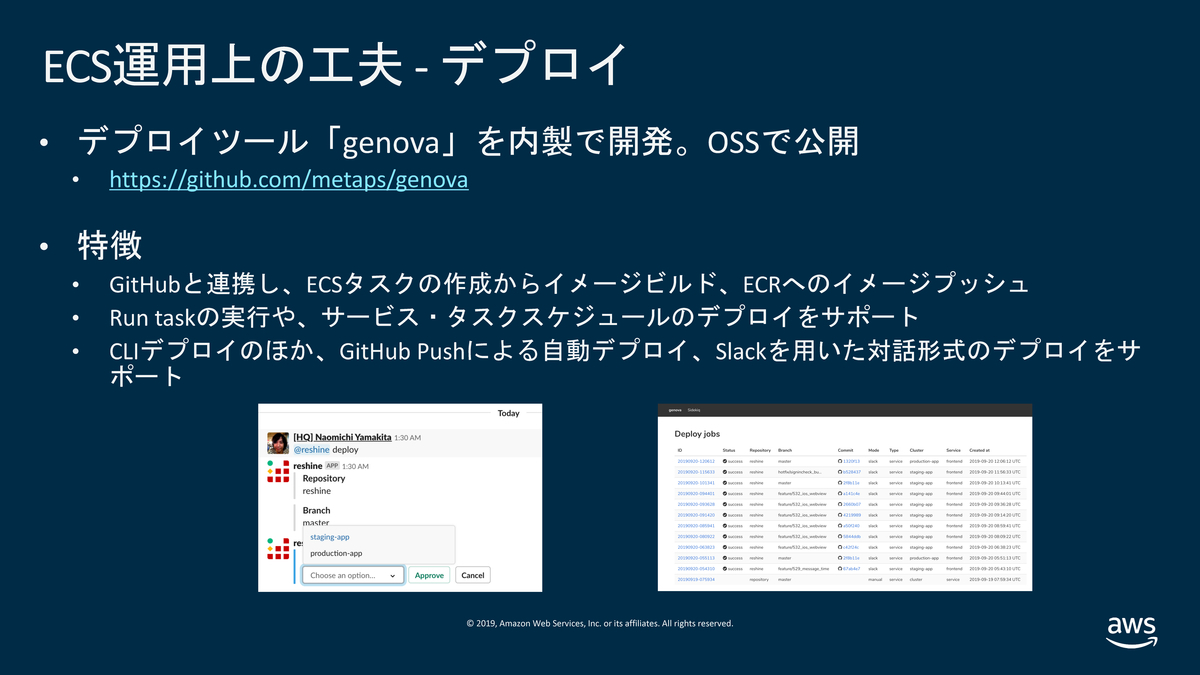Click the Approve button
The width and height of the screenshot is (1200, 675).
coord(429,575)
